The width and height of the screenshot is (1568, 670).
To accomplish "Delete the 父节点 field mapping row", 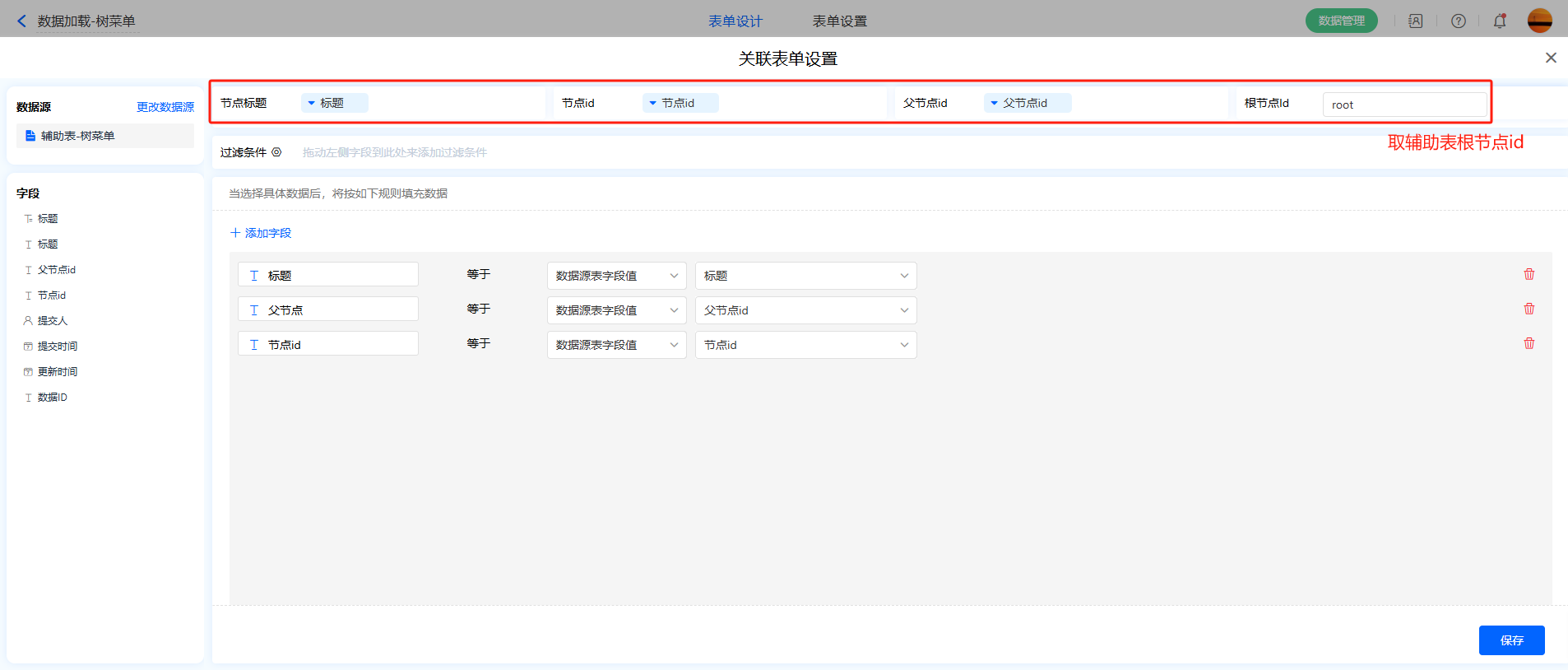I will click(x=1529, y=309).
